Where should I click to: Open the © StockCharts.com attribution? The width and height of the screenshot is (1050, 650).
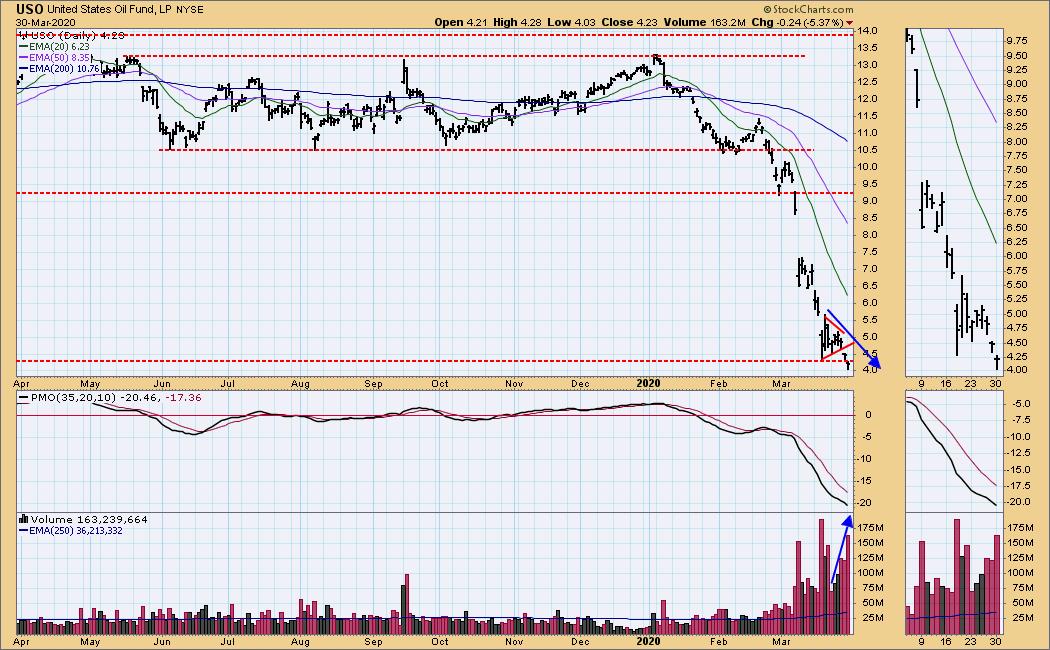[x=808, y=9]
